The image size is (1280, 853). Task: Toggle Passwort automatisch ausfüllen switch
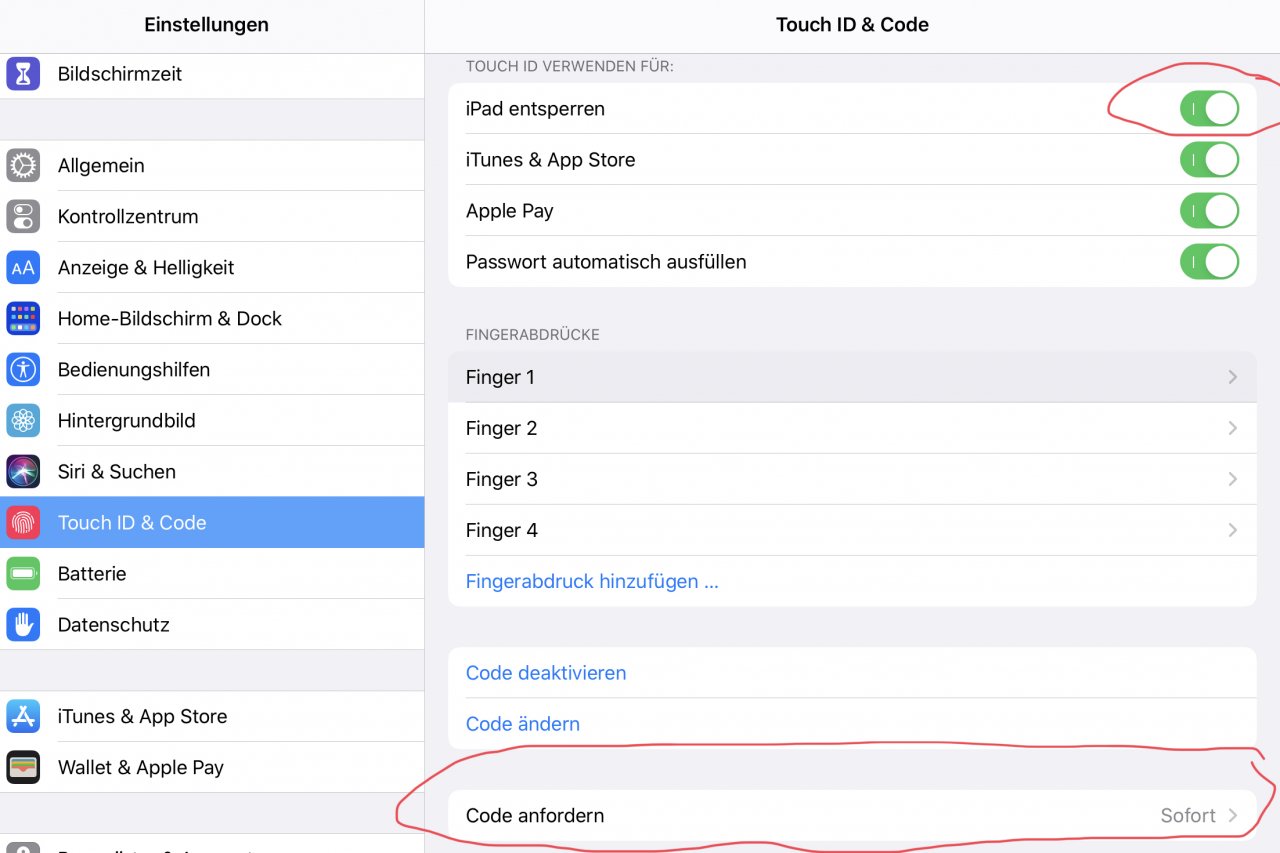click(x=1209, y=261)
